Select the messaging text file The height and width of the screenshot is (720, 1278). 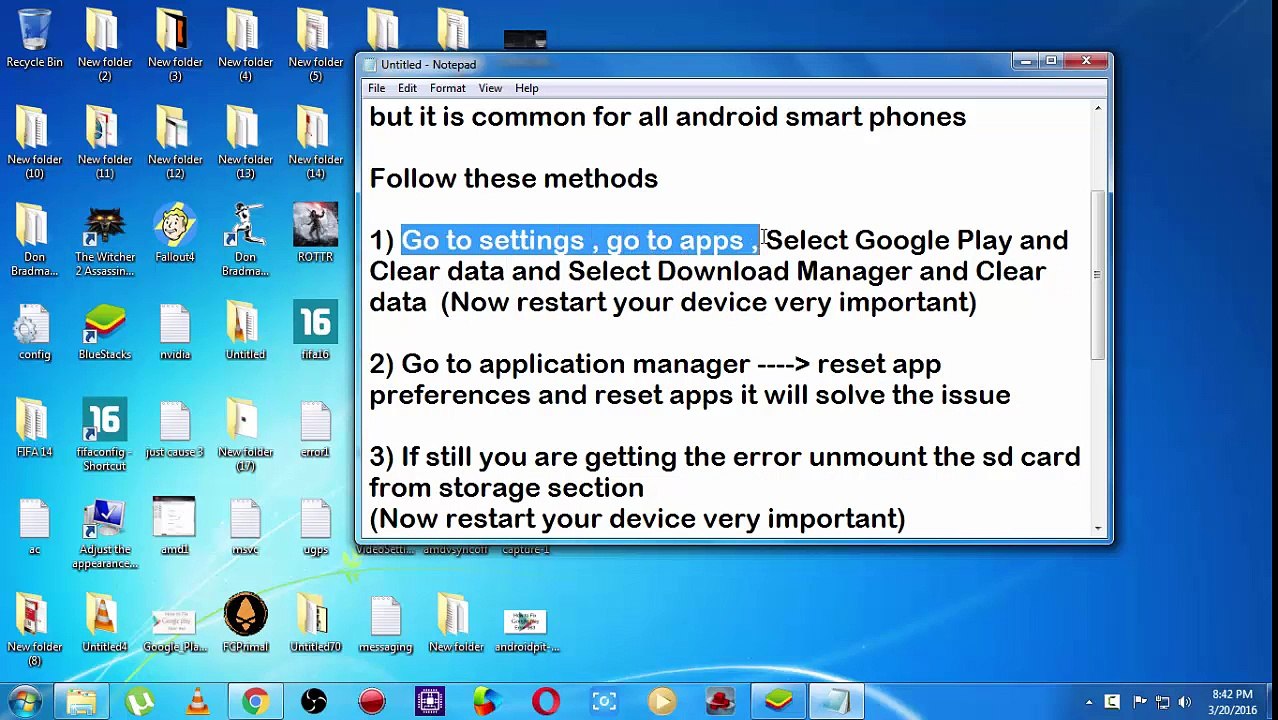[385, 624]
